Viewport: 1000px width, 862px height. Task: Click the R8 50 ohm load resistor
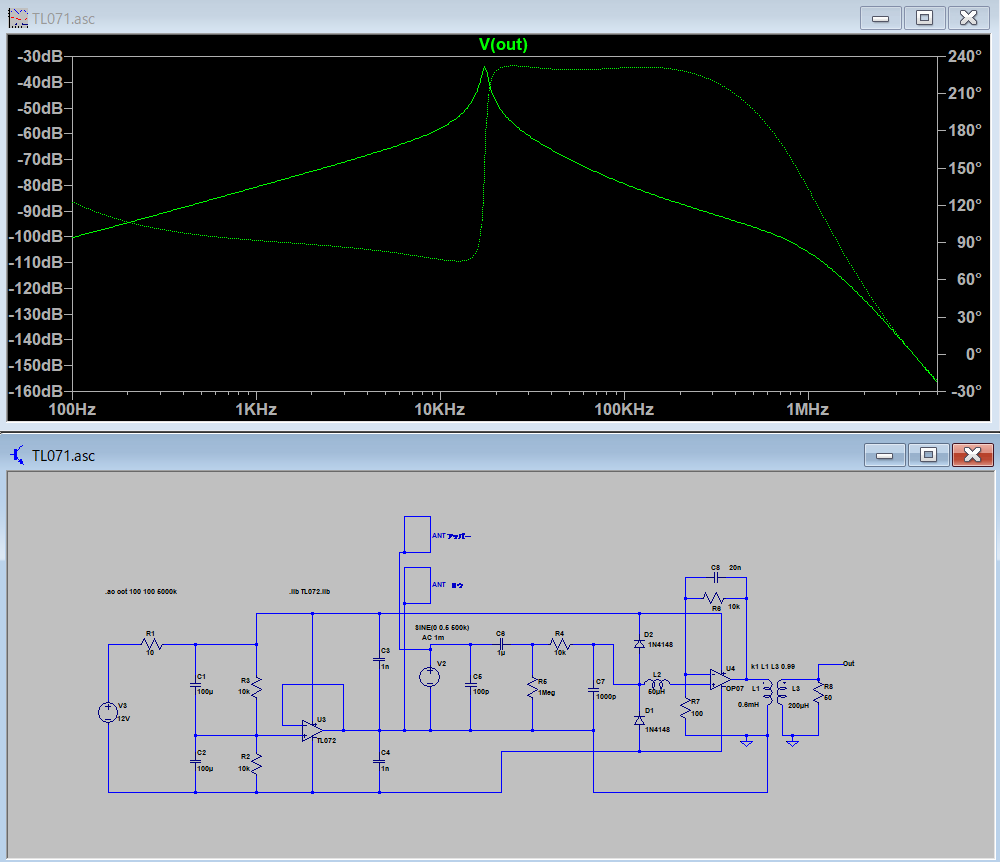(818, 692)
